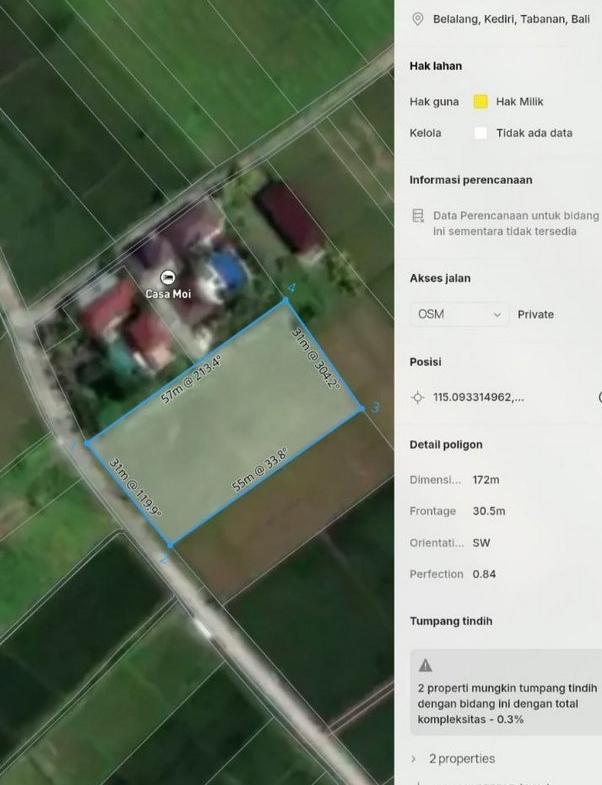Viewport: 602px width, 785px height.
Task: Click the Belalang, Kediri, Tabanan, Bali address
Action: (x=512, y=19)
